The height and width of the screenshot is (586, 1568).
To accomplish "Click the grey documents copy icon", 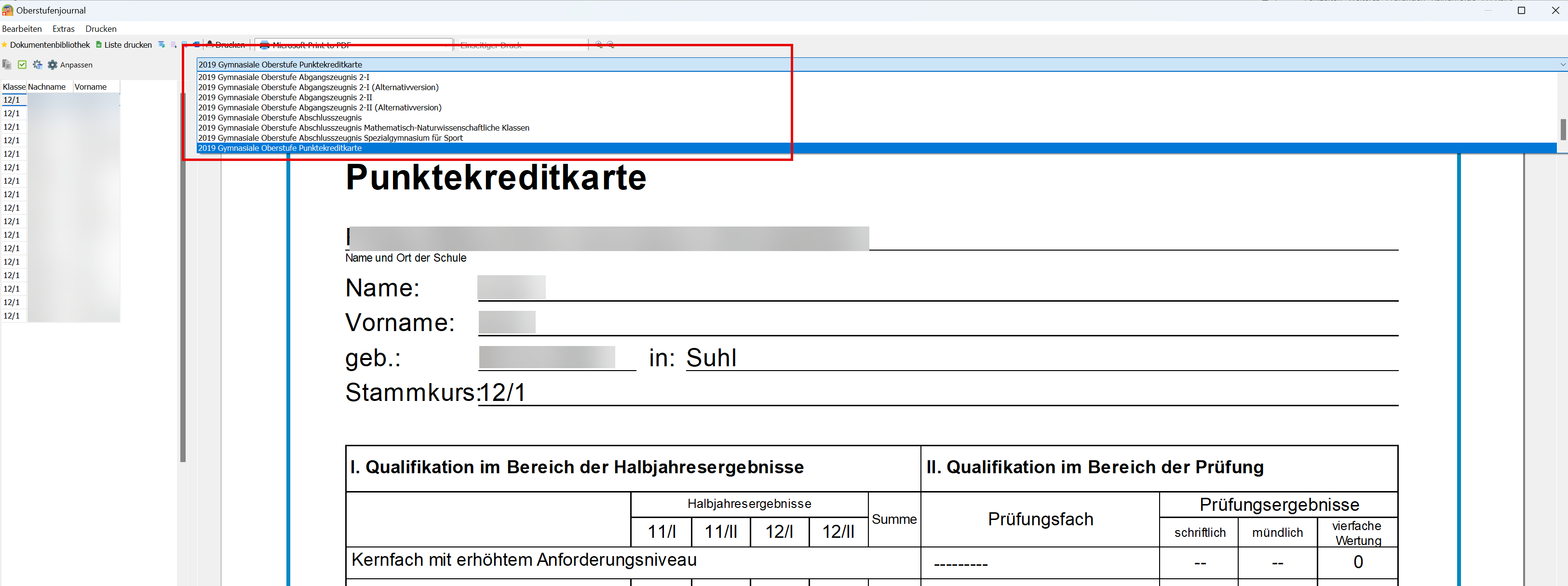I will point(7,65).
